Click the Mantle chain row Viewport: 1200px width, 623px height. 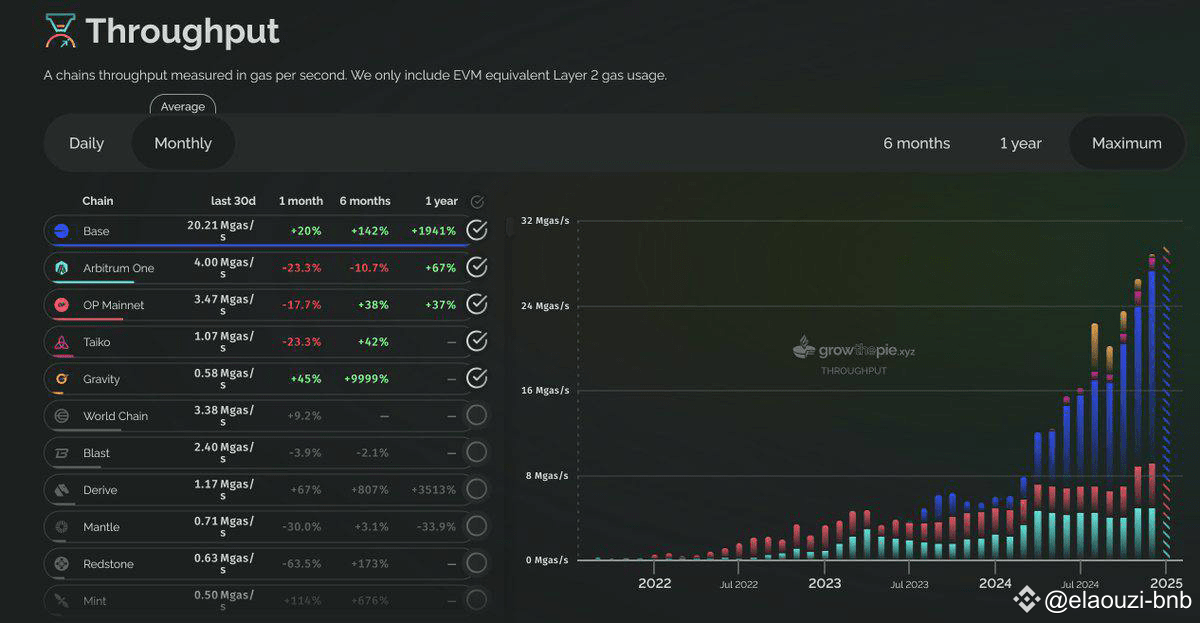click(257, 527)
